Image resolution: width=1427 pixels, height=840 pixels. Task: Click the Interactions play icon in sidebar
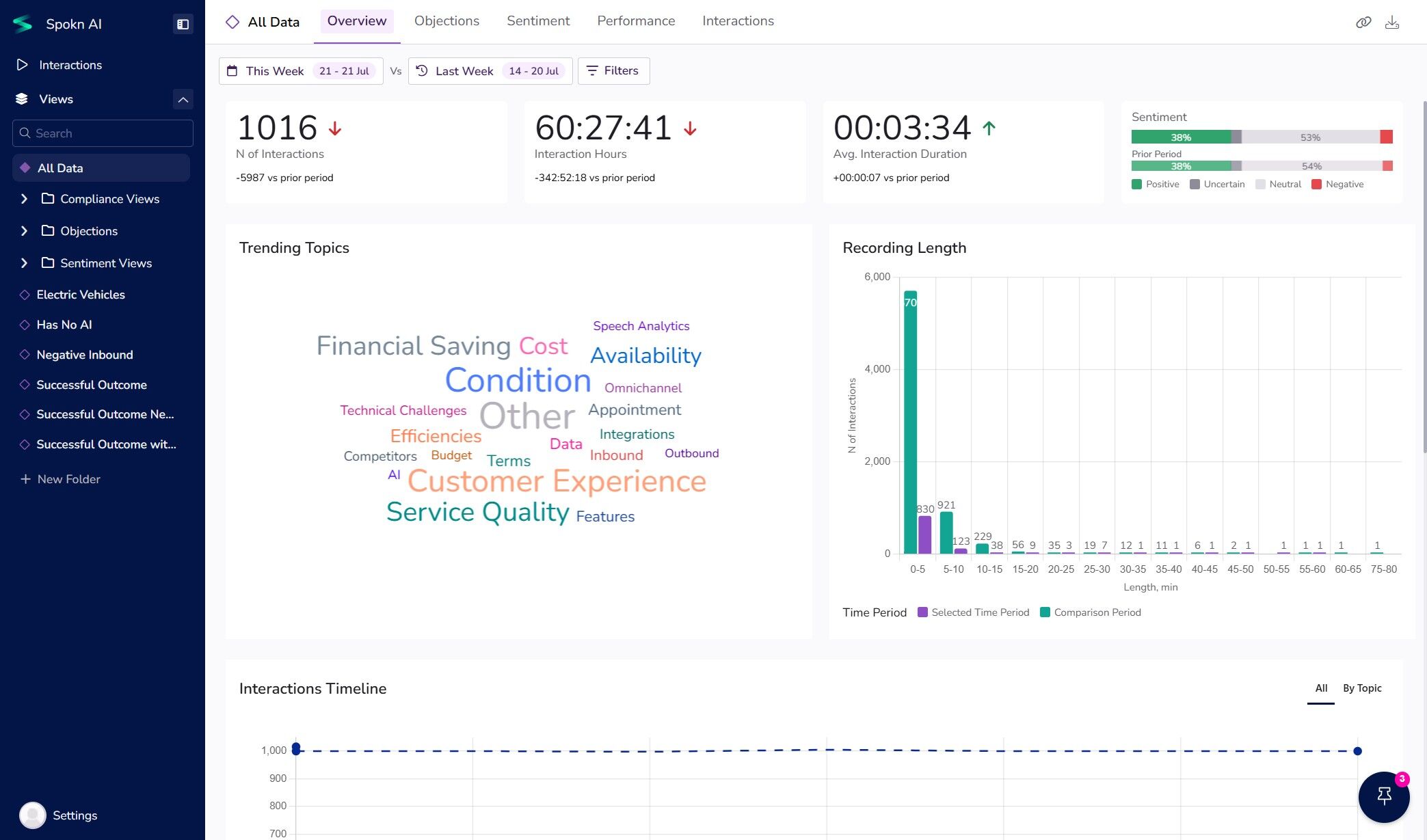click(23, 65)
